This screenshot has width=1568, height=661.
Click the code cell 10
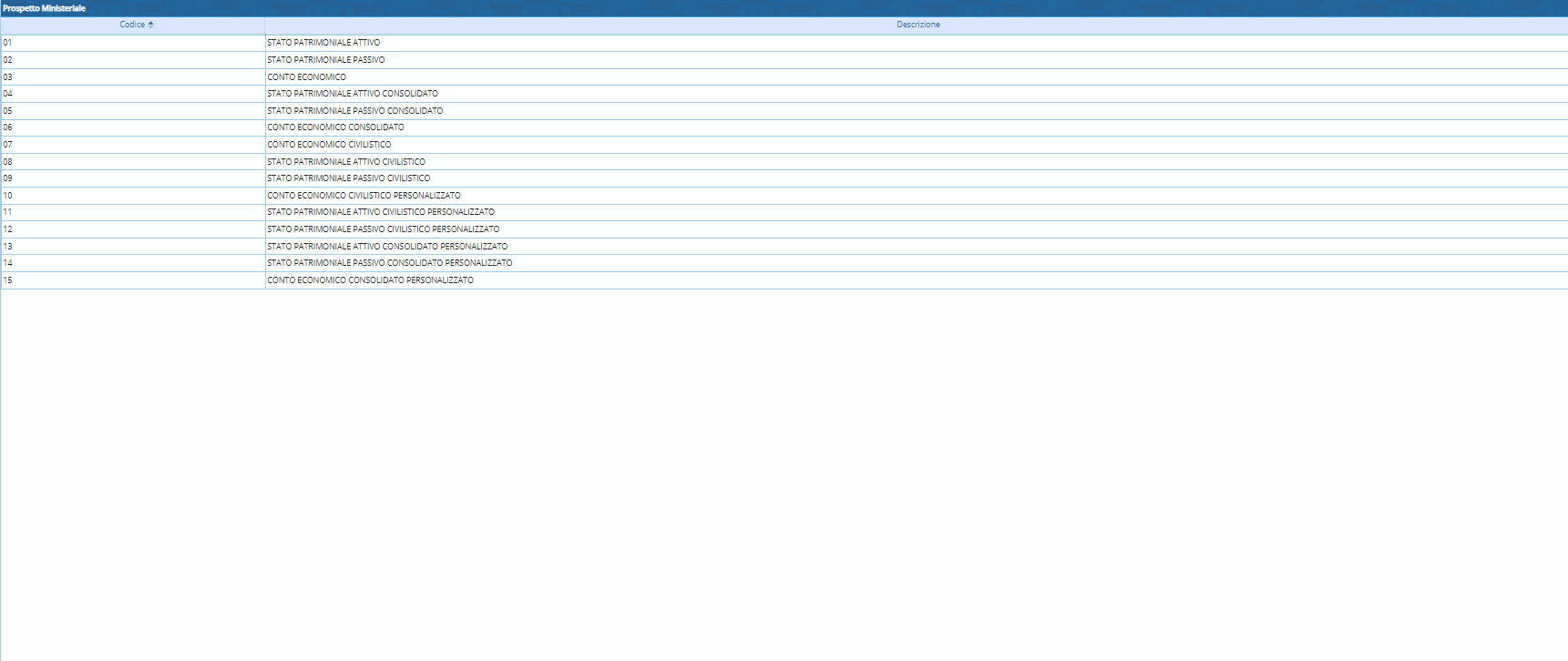[8, 196]
